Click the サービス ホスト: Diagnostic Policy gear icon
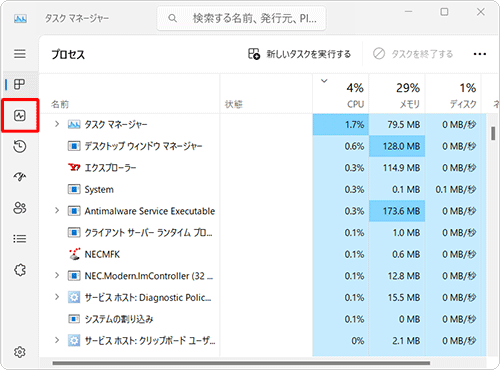 74,297
